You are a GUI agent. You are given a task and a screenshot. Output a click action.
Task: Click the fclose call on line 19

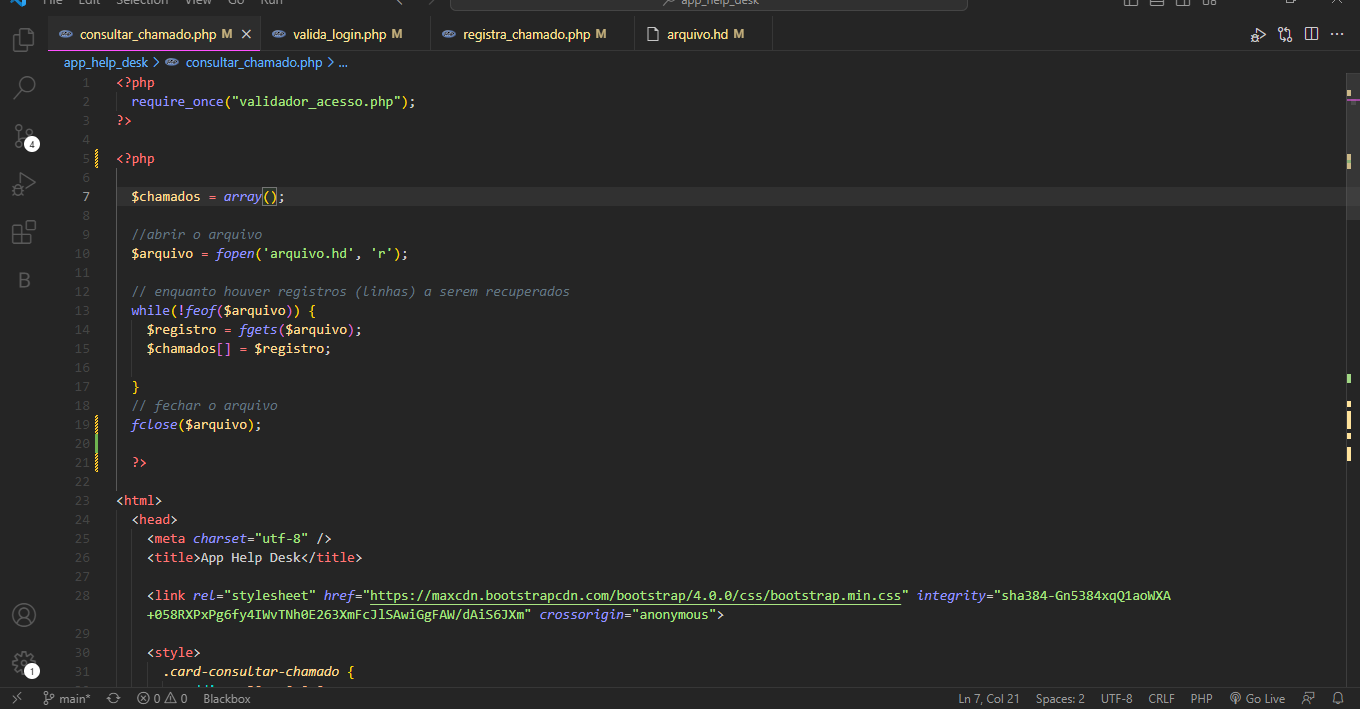[x=154, y=425]
